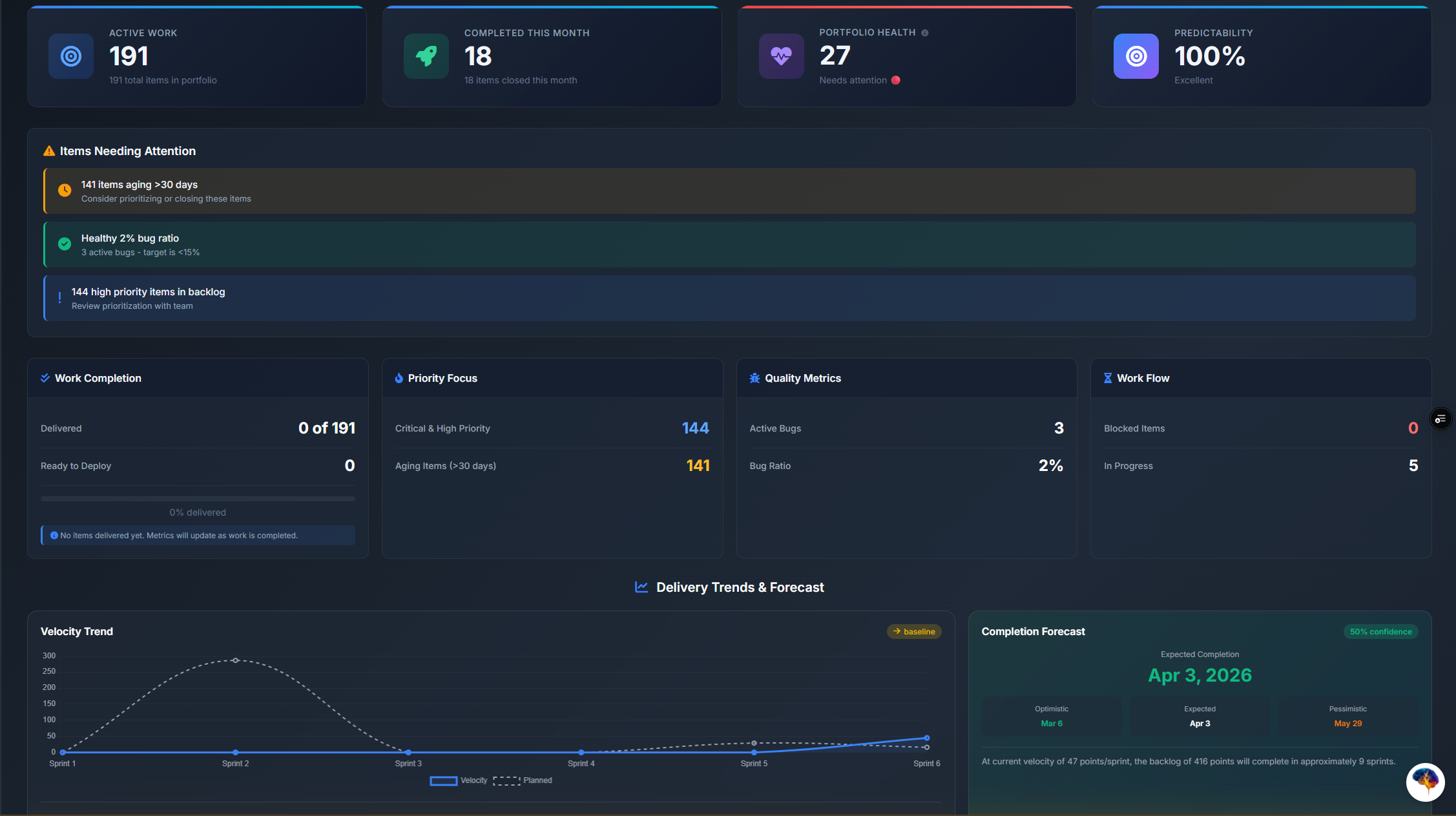Click the rocket icon for Completed This Month
Image resolution: width=1456 pixels, height=816 pixels.
click(x=426, y=56)
